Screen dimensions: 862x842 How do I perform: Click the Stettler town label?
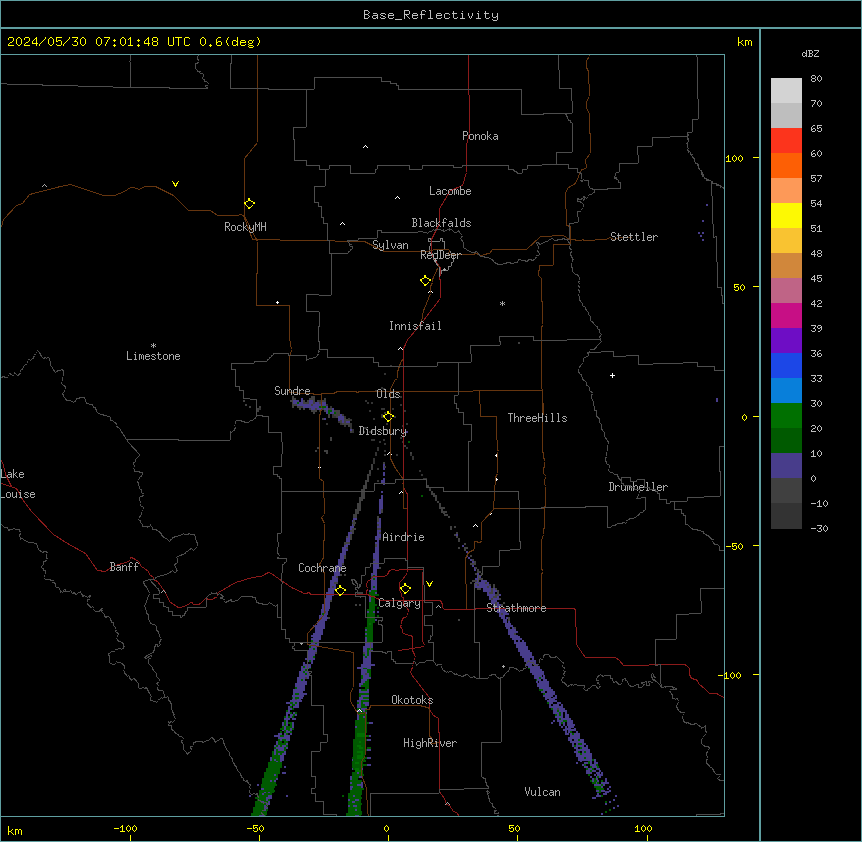634,237
